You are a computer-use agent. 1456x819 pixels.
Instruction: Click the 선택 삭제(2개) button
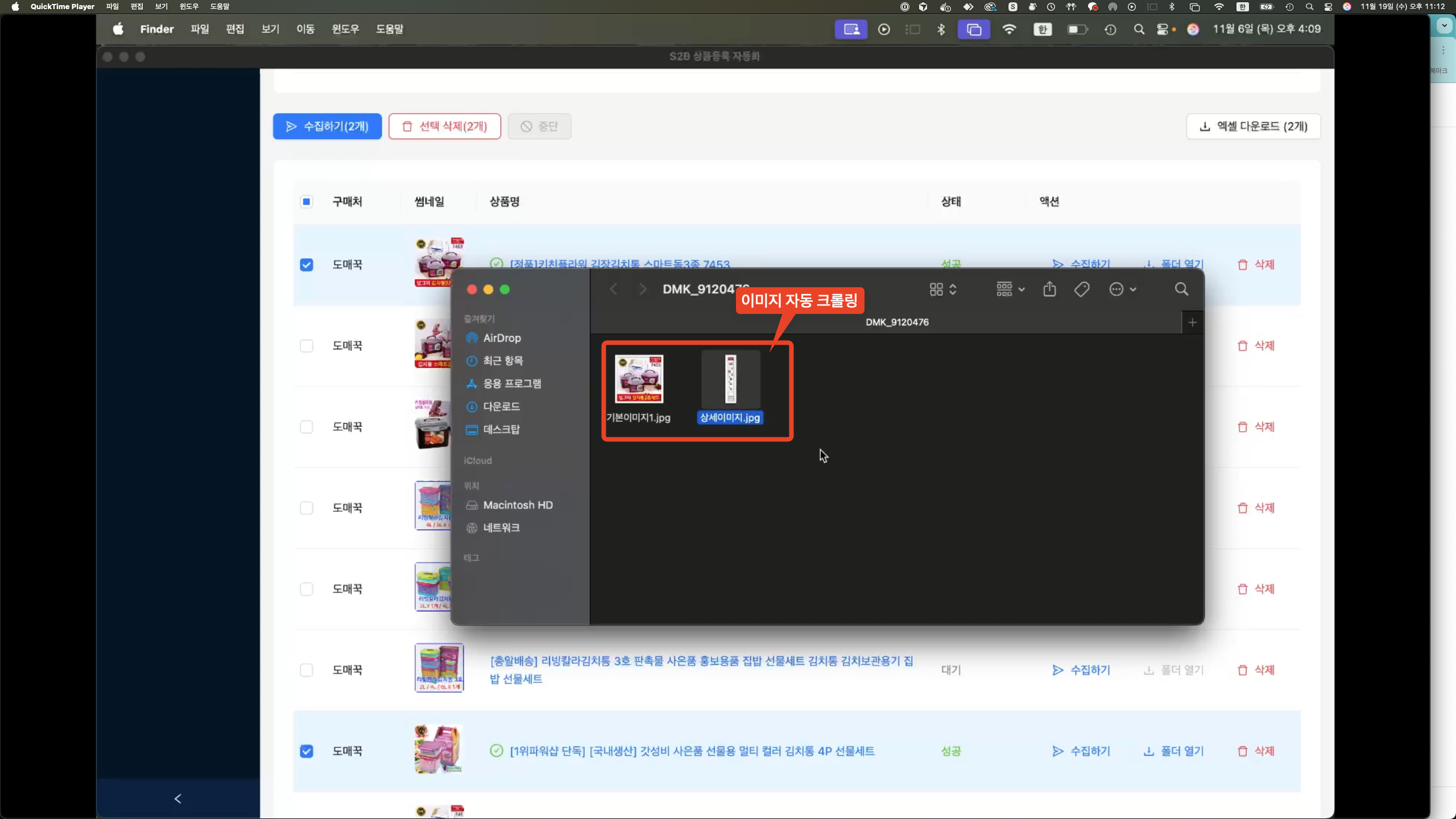pos(445,126)
